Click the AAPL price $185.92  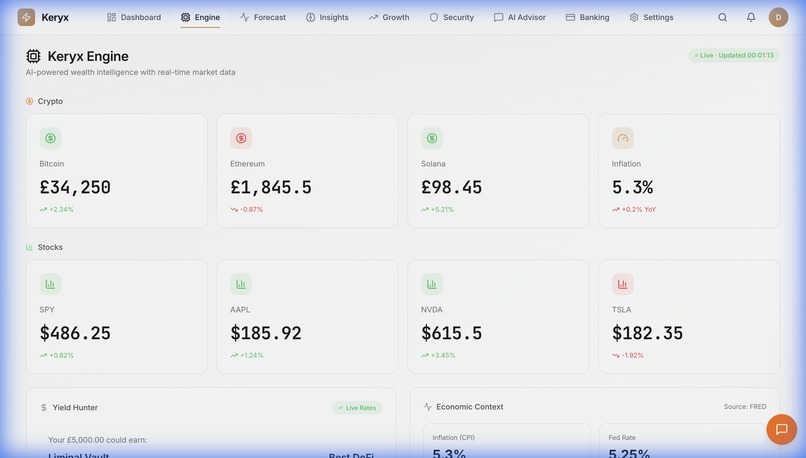click(x=266, y=333)
